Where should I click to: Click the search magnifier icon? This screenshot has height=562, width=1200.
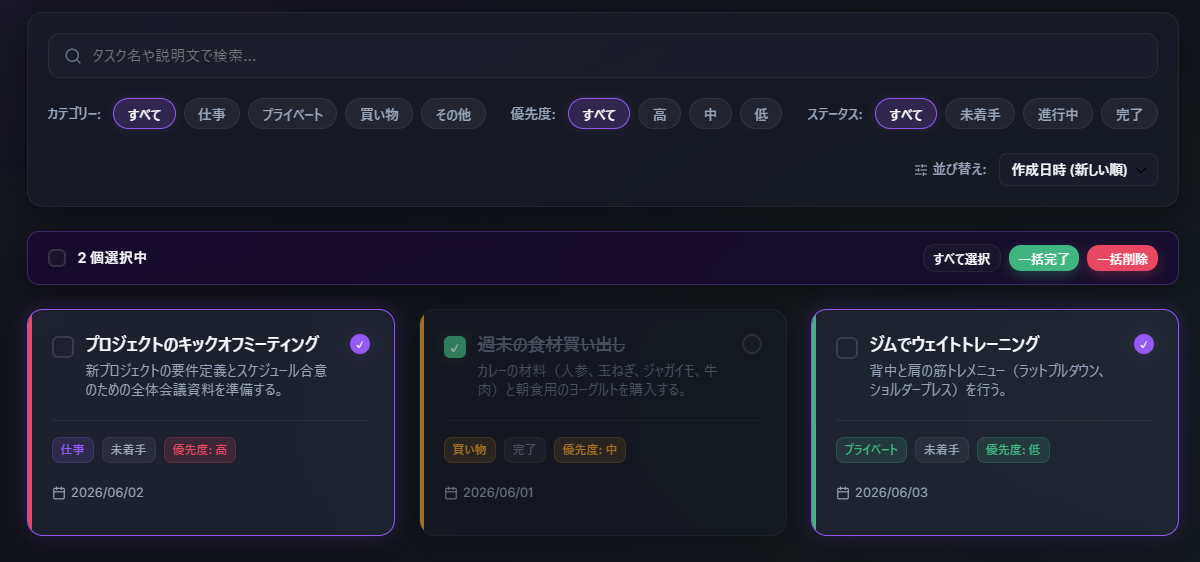pos(72,56)
